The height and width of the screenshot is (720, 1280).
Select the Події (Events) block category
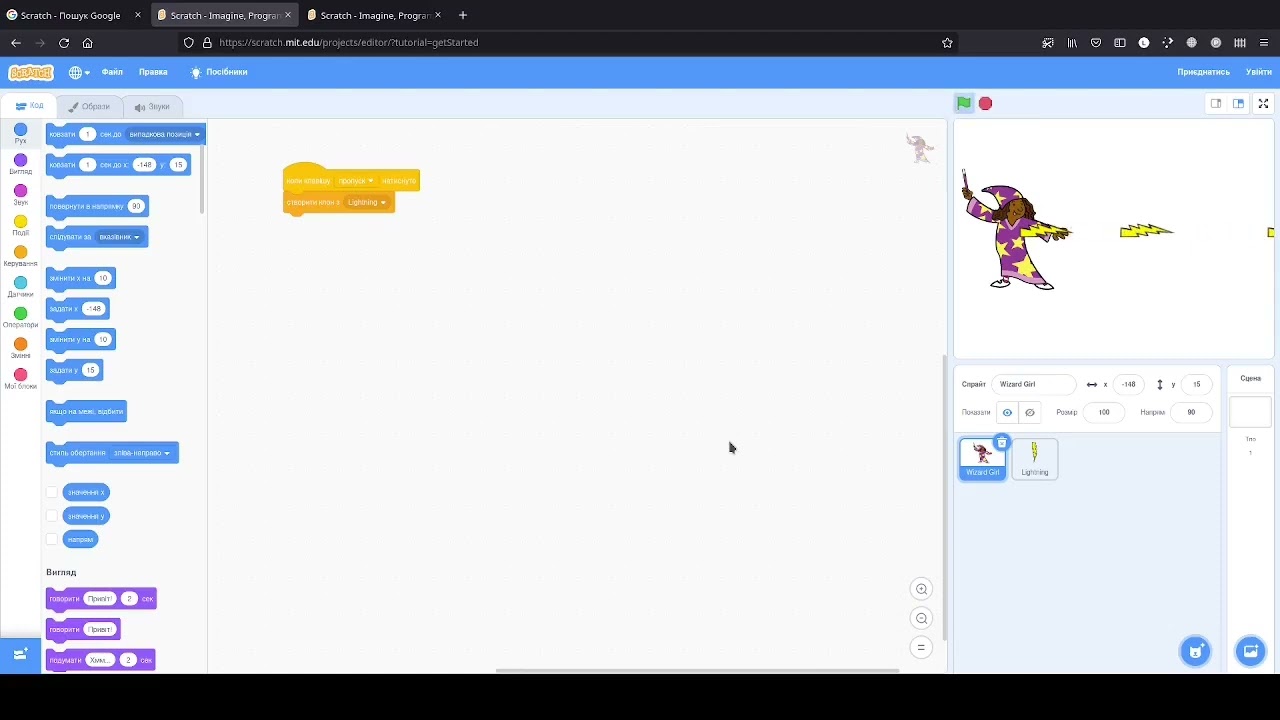(20, 226)
